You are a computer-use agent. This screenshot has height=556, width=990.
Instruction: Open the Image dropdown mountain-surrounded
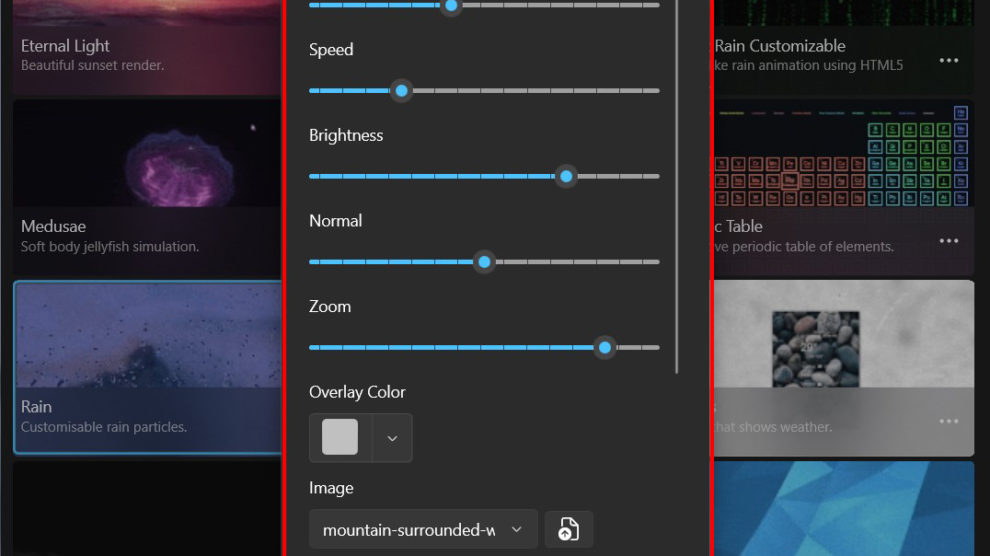pyautogui.click(x=423, y=529)
